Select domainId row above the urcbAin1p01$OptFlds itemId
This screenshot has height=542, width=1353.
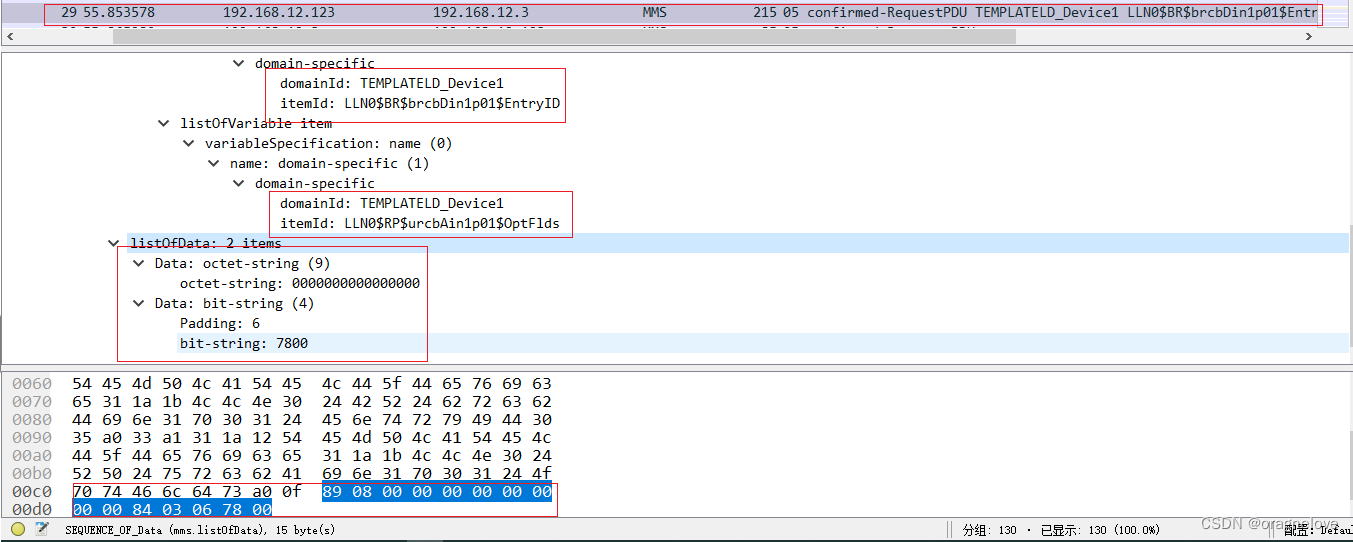click(x=392, y=203)
